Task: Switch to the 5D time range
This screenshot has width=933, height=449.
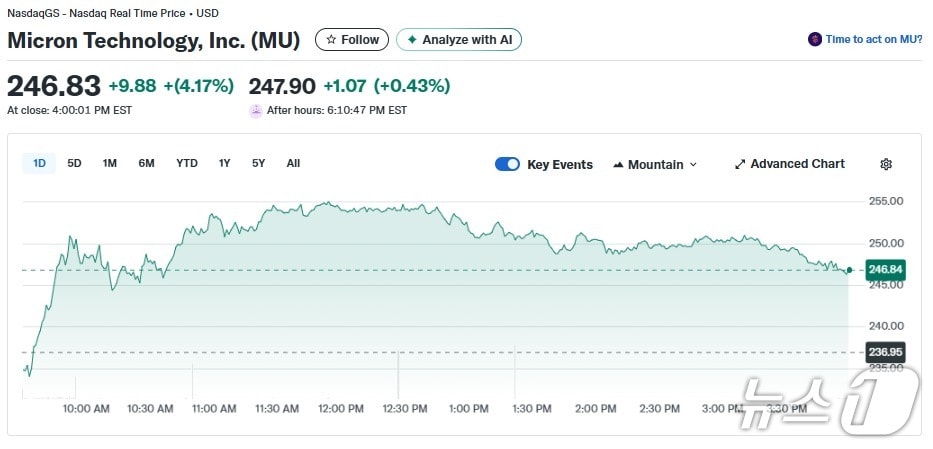Action: (x=74, y=163)
